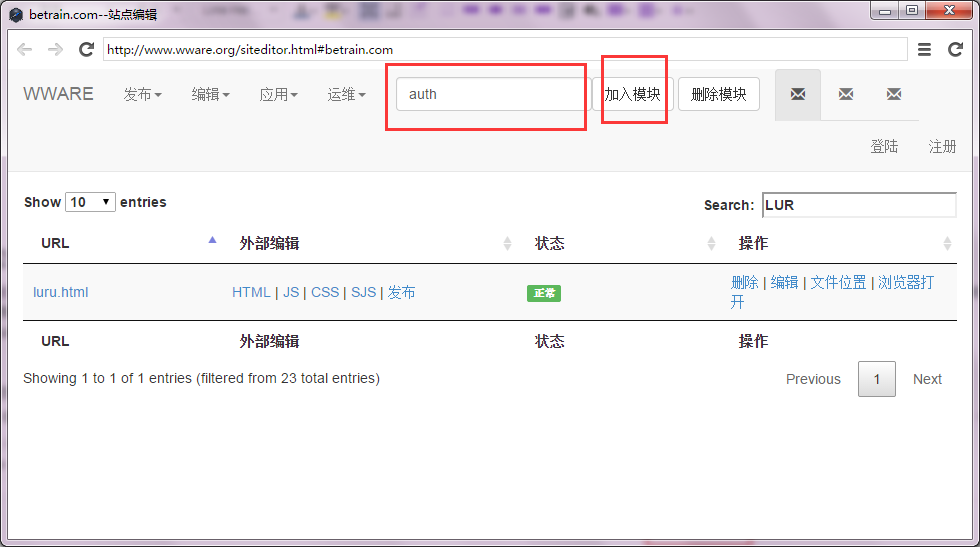Viewport: 980px width, 547px height.
Task: Click the footer URL column label
Action: (55, 341)
